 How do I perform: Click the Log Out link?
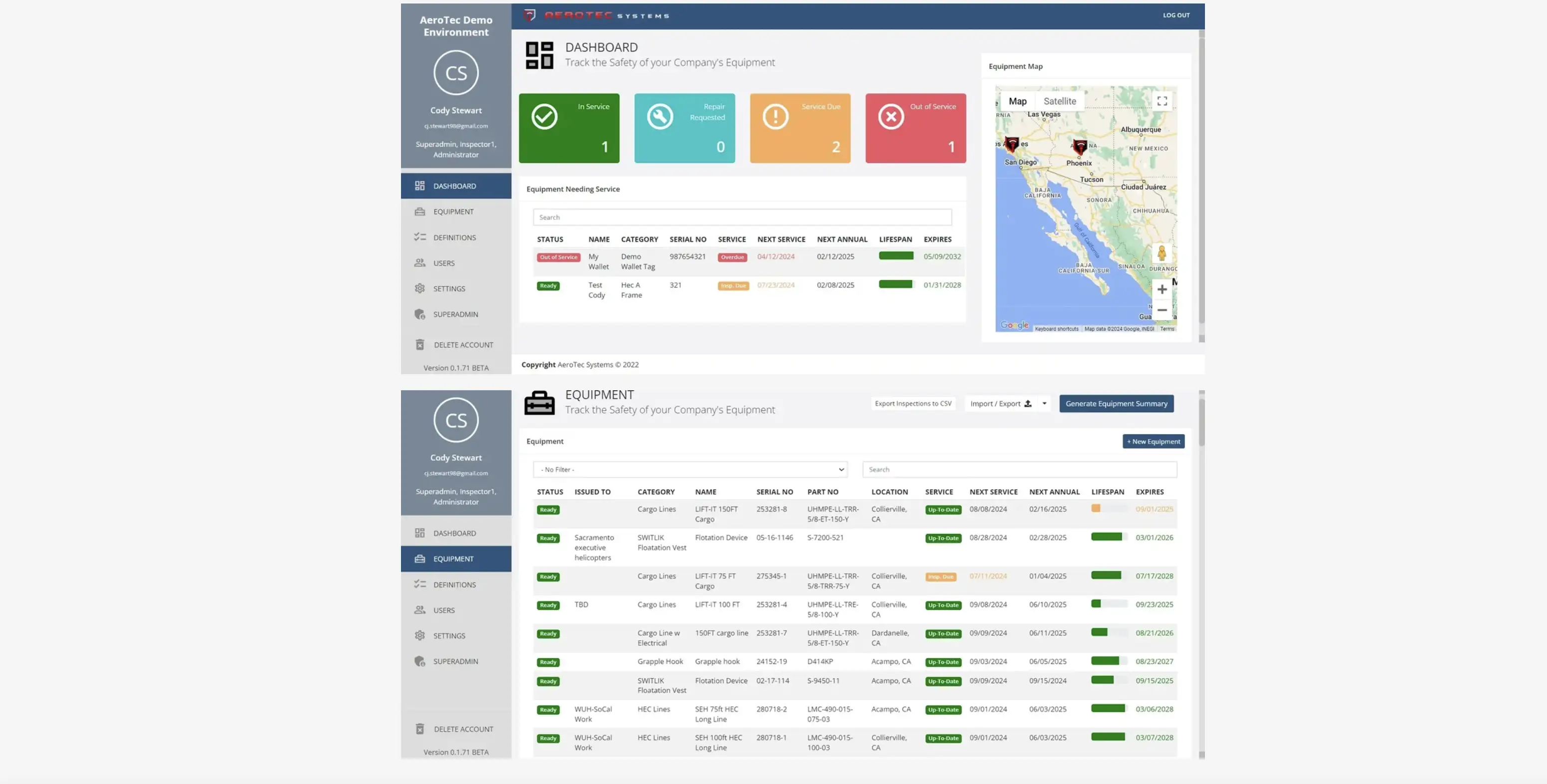point(1176,15)
